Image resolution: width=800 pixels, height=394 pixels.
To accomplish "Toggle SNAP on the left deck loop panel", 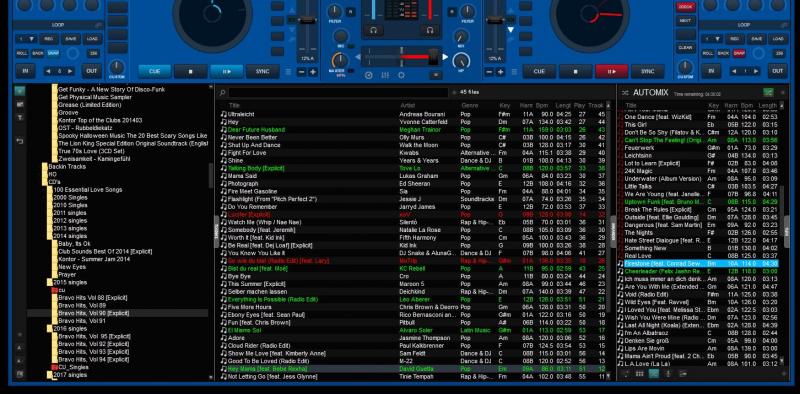I will [x=53, y=53].
